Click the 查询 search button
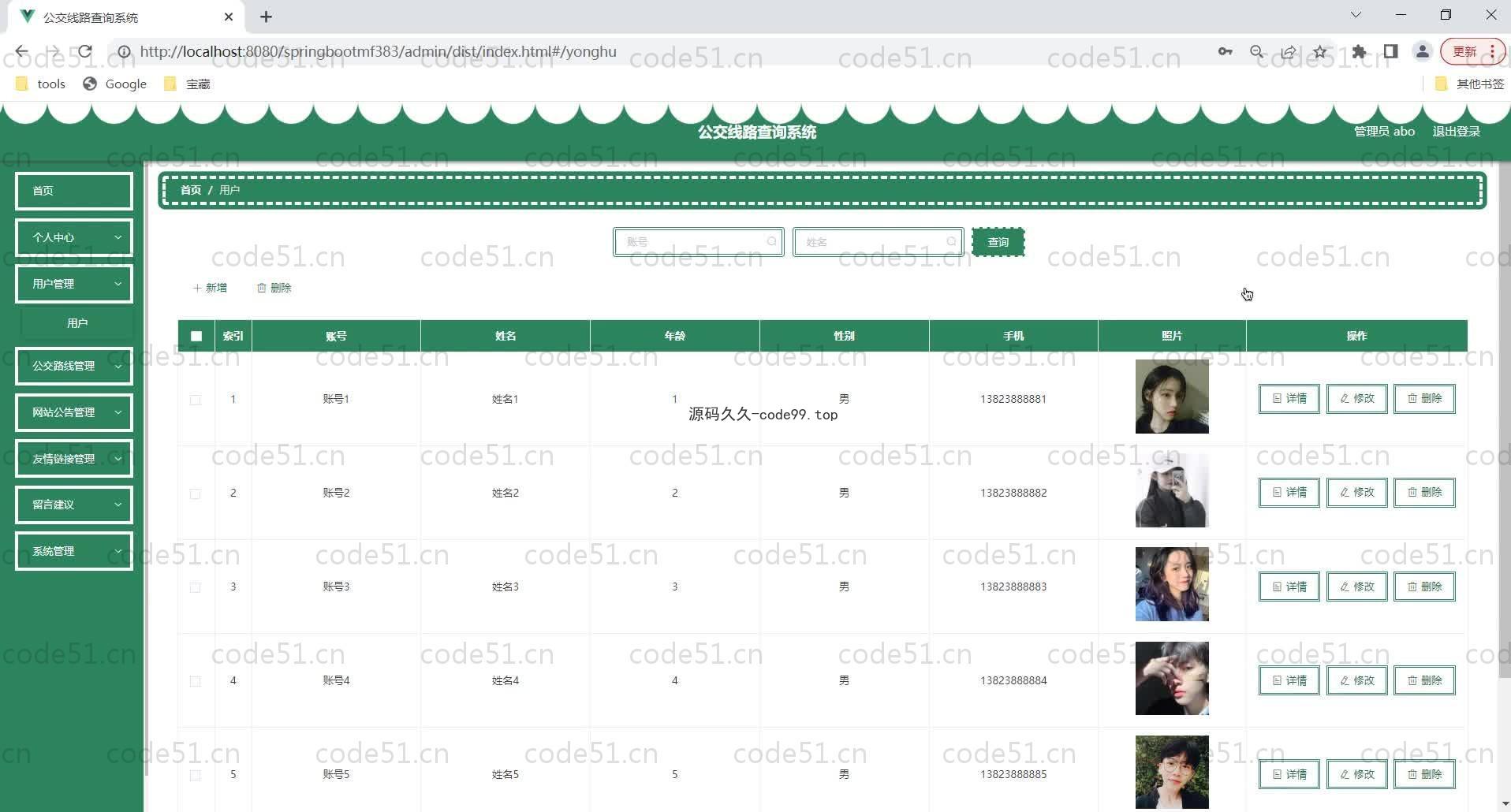The width and height of the screenshot is (1511, 812). 998,242
